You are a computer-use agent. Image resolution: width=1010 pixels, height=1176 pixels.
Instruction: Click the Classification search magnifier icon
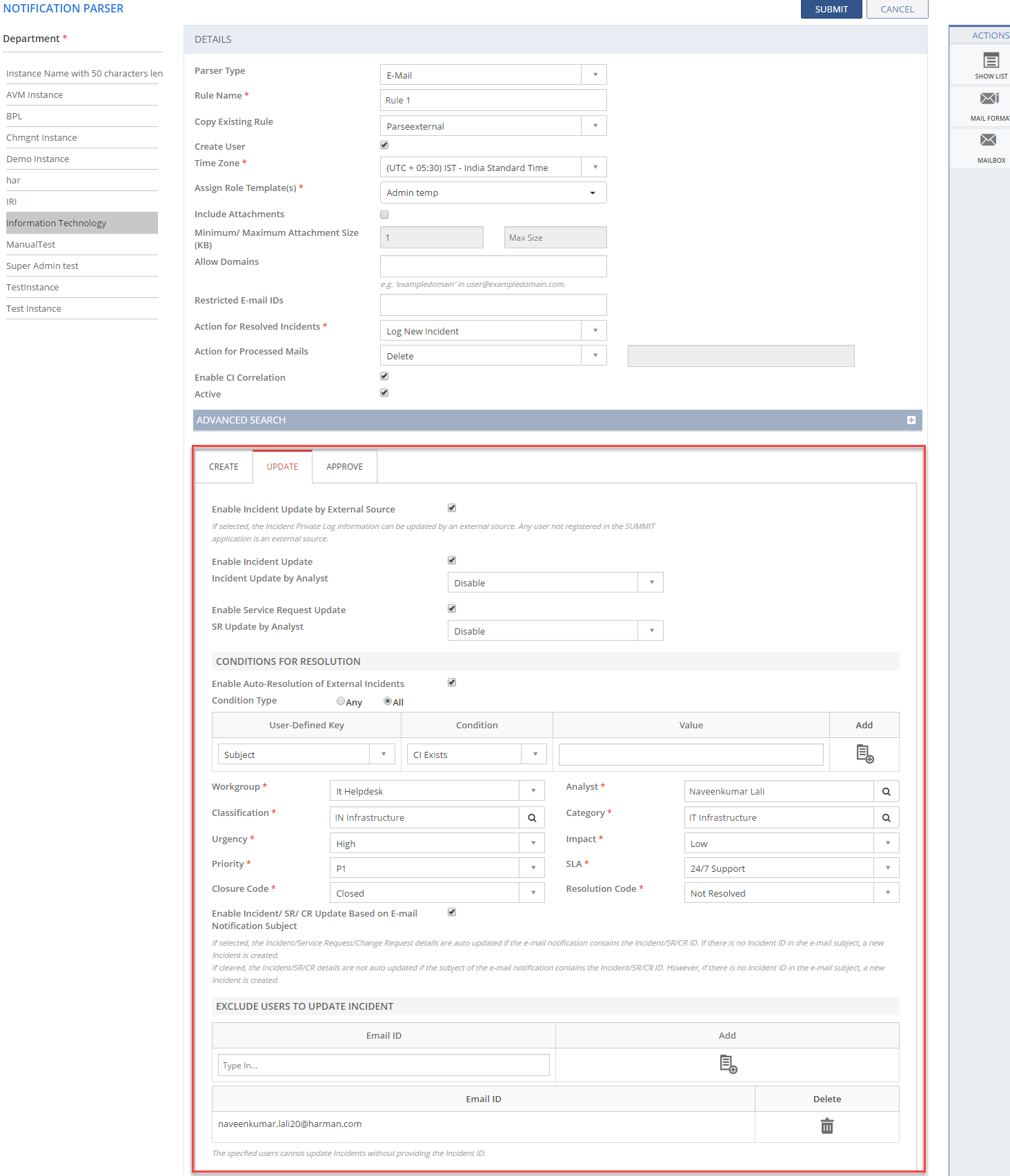(x=532, y=818)
